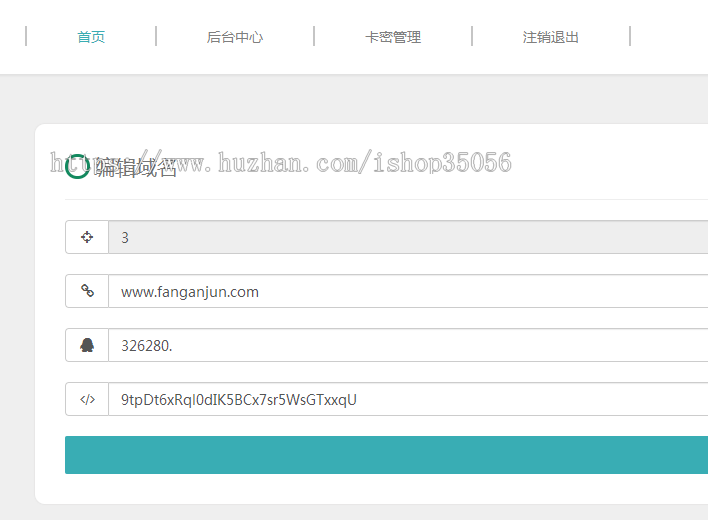
Task: Click the divider bar left of 首页
Action: [x=26, y=36]
